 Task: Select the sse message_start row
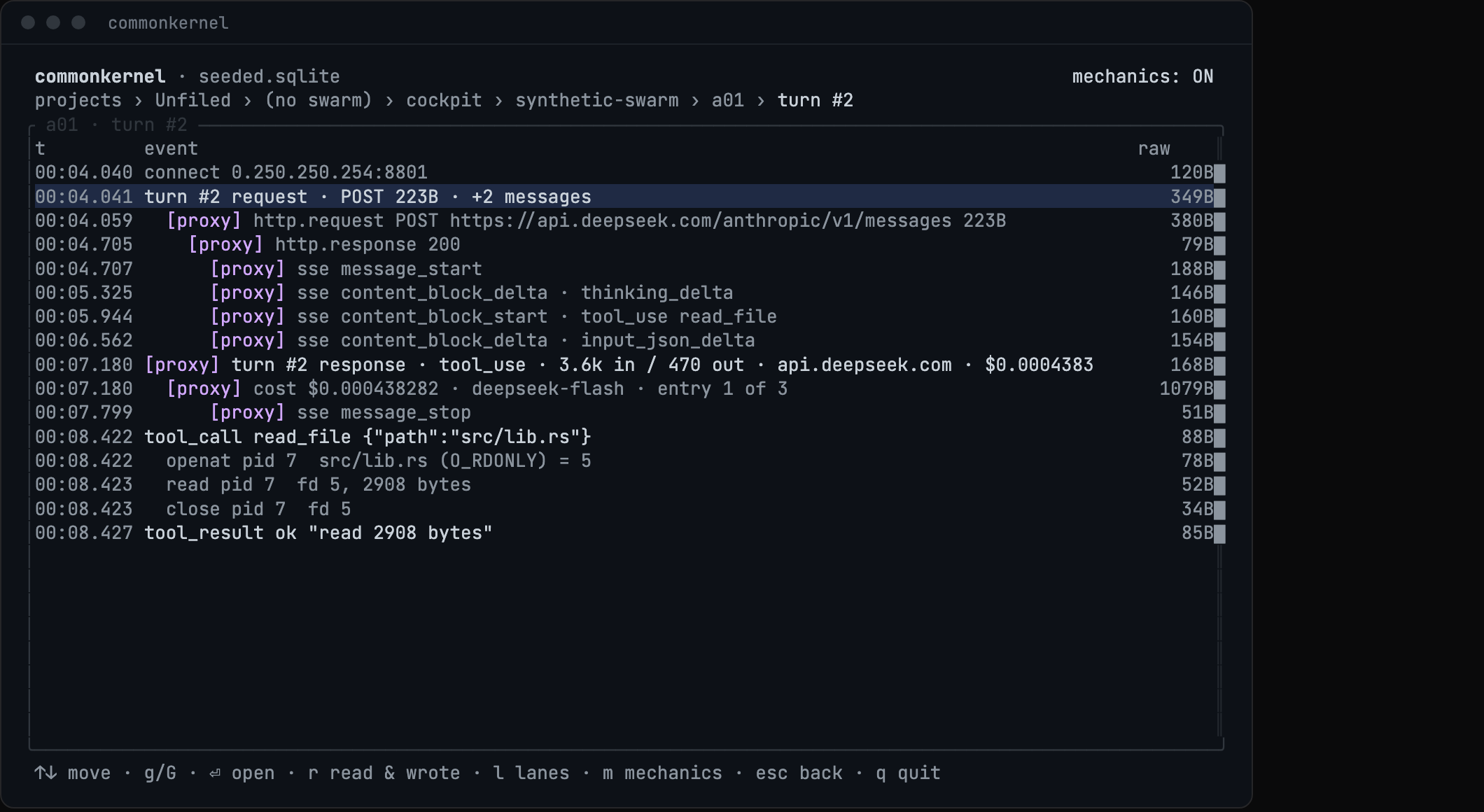point(626,269)
